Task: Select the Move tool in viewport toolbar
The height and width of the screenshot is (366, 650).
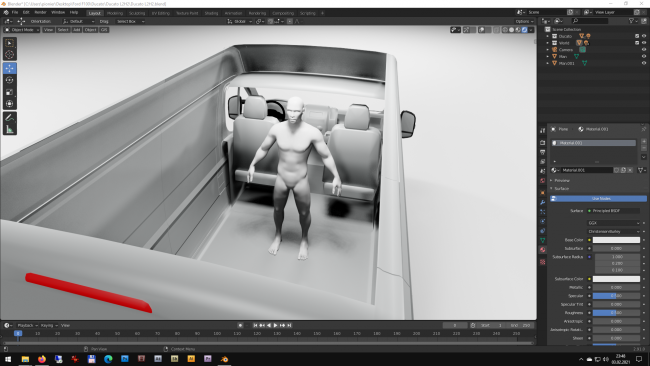Action: [10, 68]
